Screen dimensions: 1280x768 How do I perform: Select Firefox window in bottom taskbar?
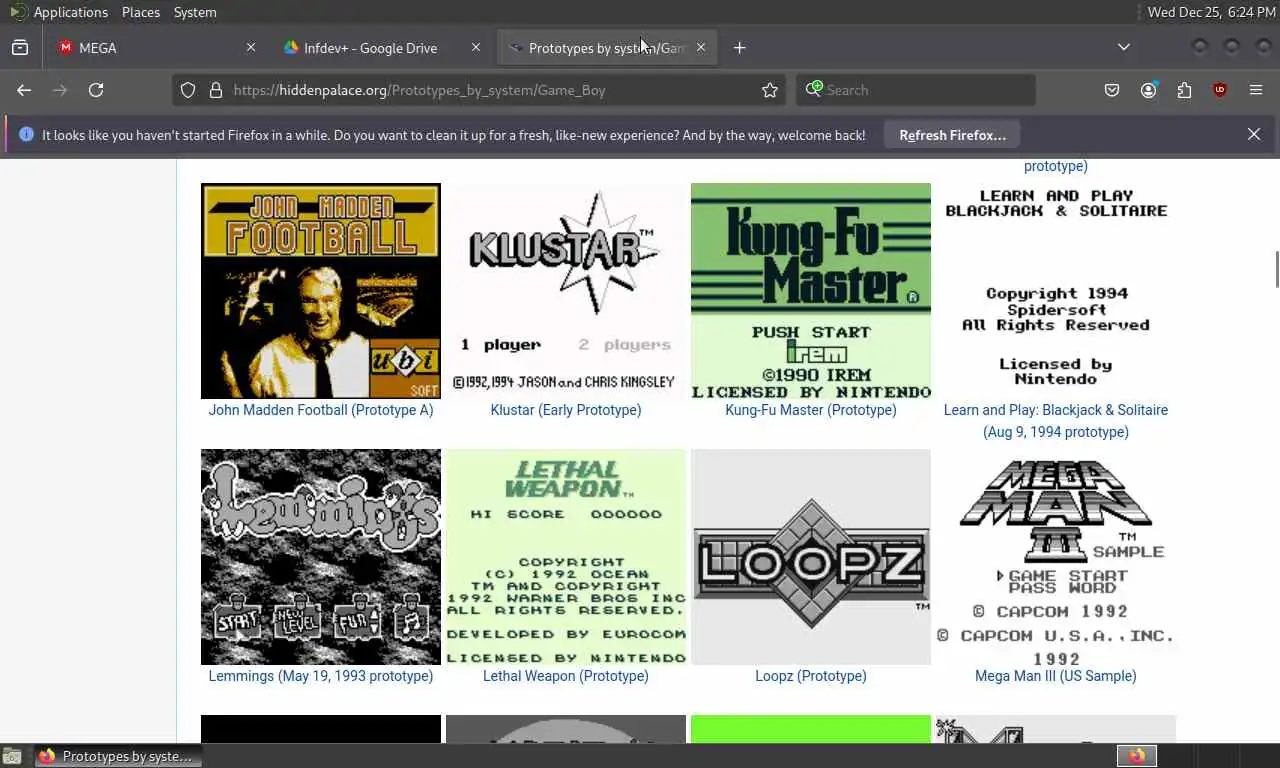coord(118,756)
